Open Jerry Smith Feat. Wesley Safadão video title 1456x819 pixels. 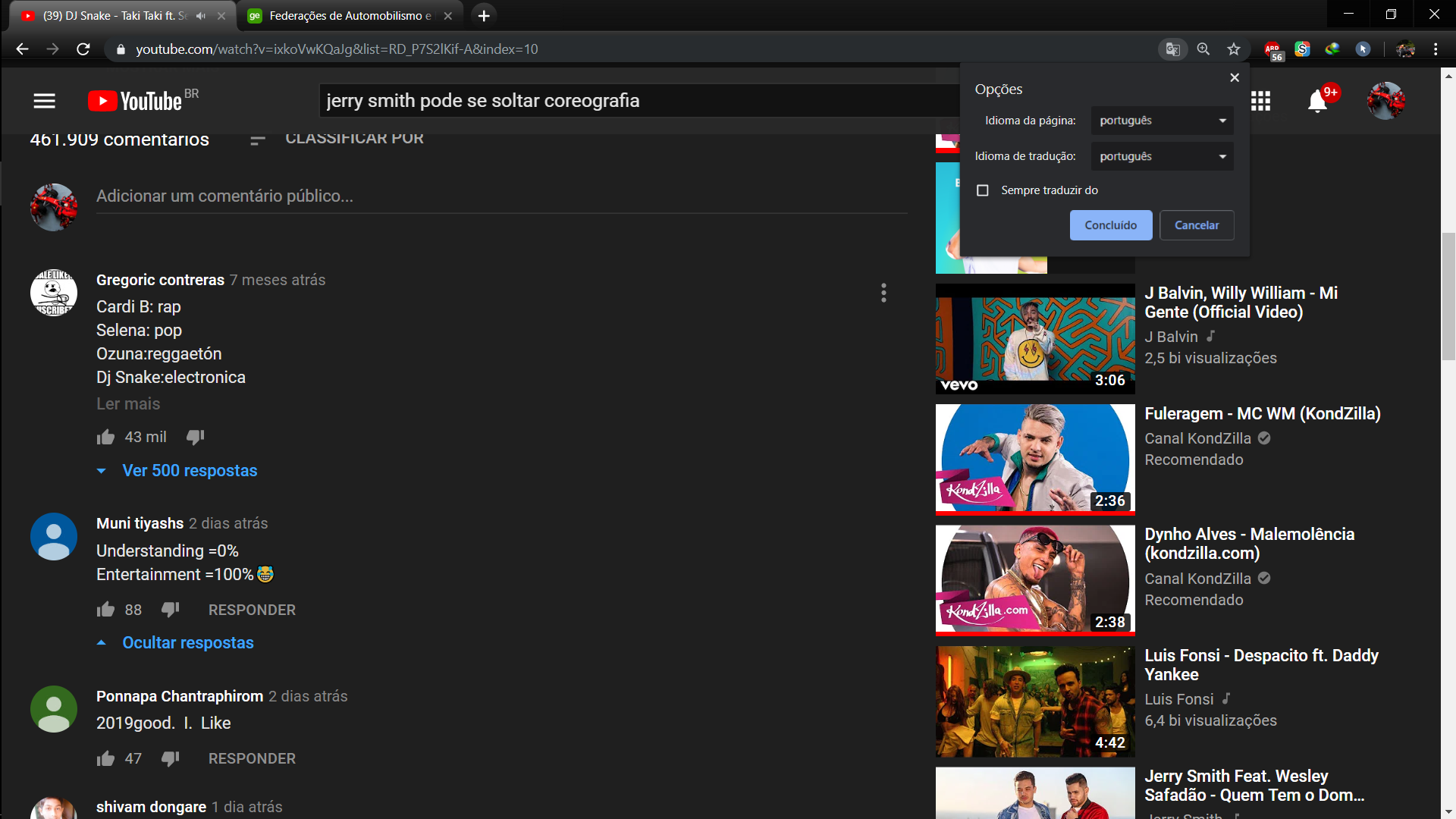(x=1254, y=786)
